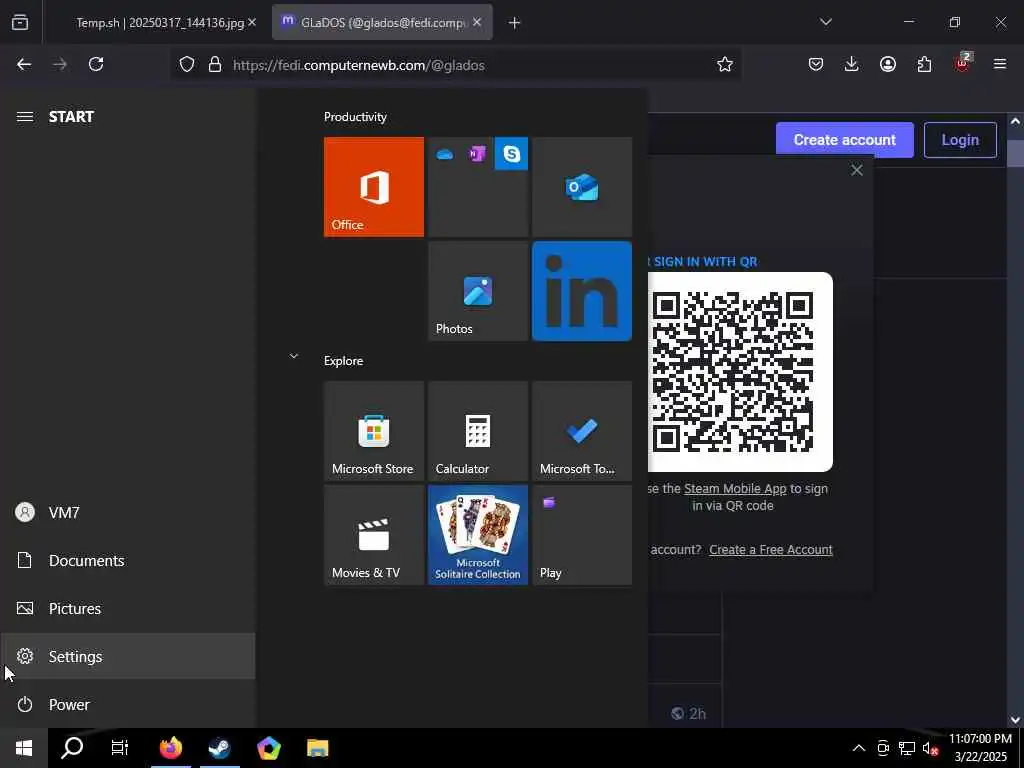The image size is (1024, 768).
Task: Open the Office tile
Action: pyautogui.click(x=374, y=187)
